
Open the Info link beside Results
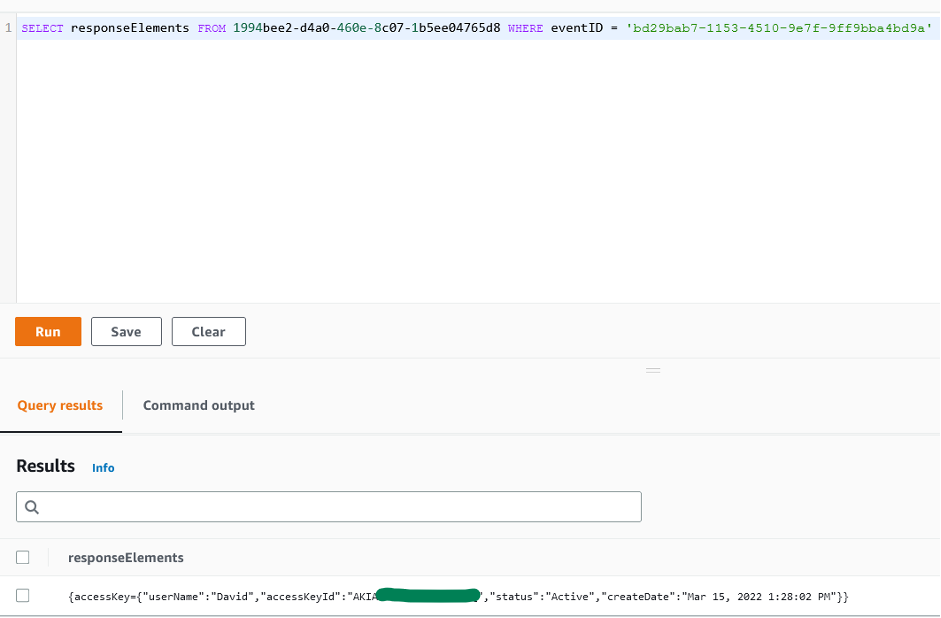tap(103, 467)
